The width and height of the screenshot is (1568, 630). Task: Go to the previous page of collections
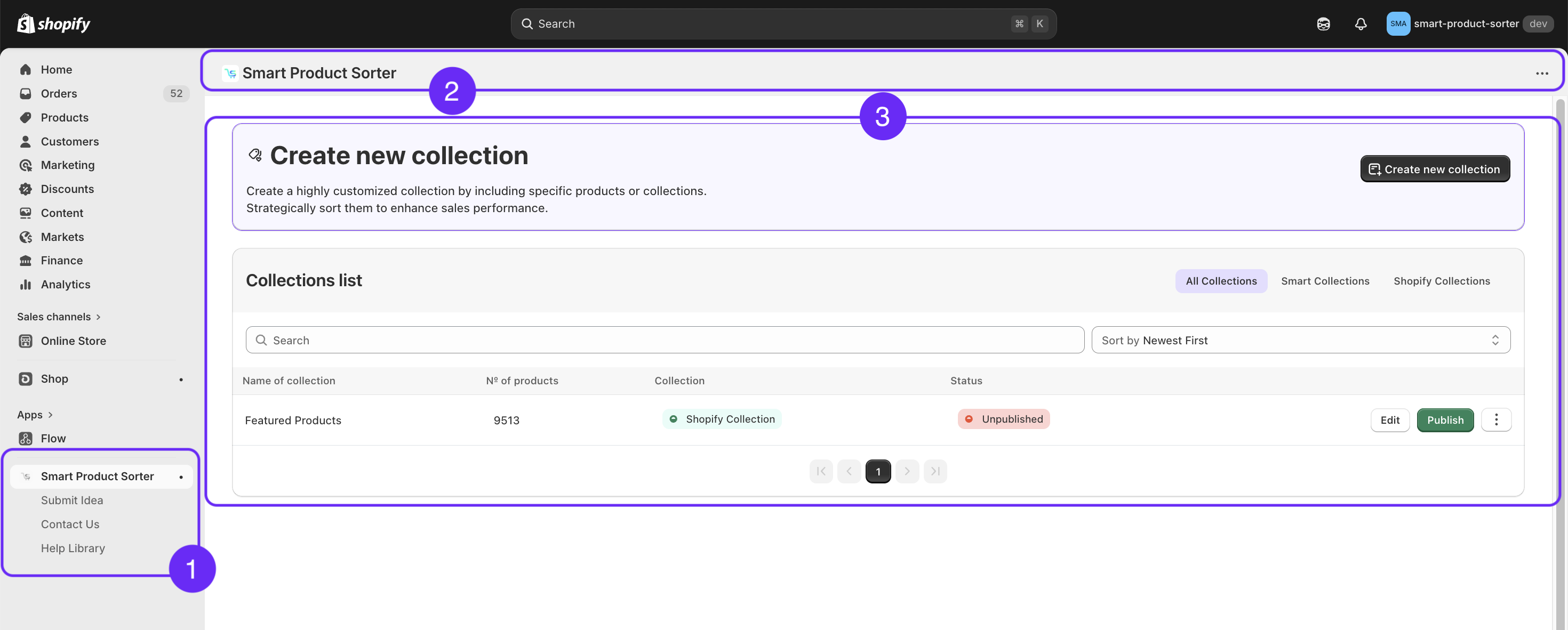[x=849, y=471]
